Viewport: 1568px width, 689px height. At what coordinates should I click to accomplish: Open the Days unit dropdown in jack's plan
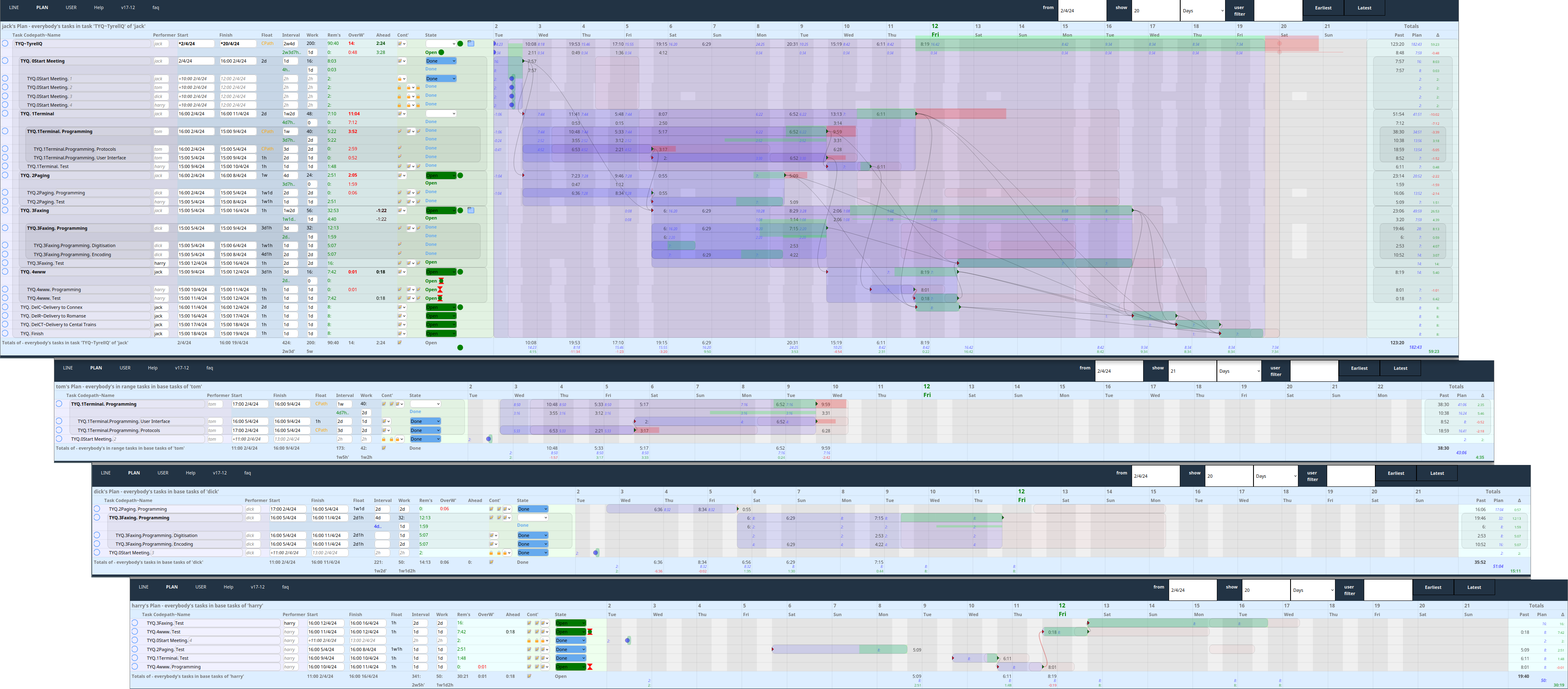point(1202,10)
